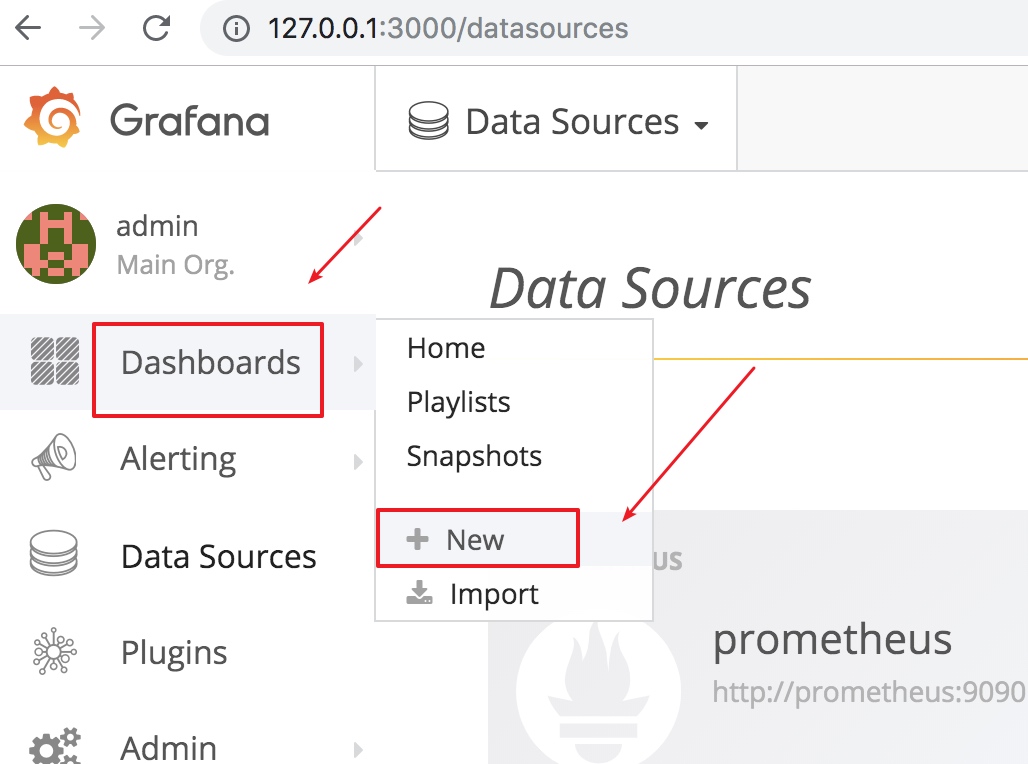
Task: Go back using browser back arrow
Action: click(x=28, y=28)
